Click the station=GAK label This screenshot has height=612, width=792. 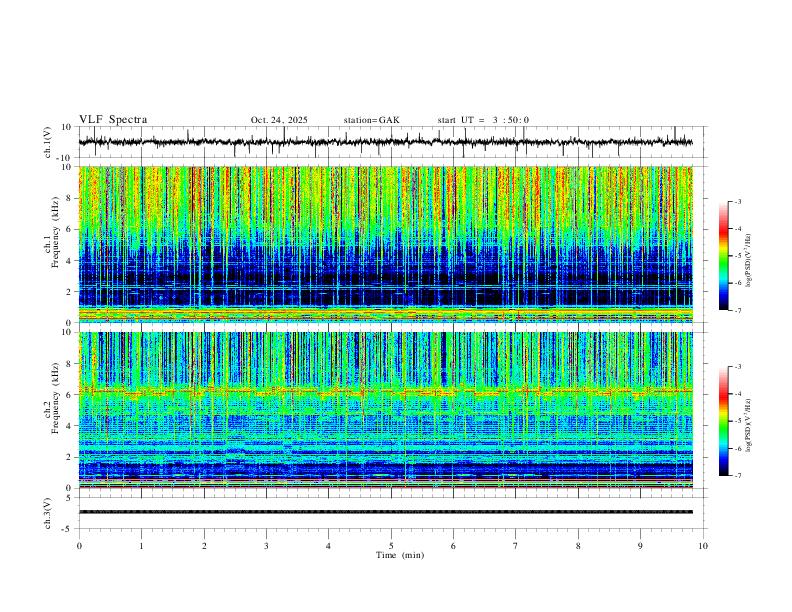coord(371,120)
